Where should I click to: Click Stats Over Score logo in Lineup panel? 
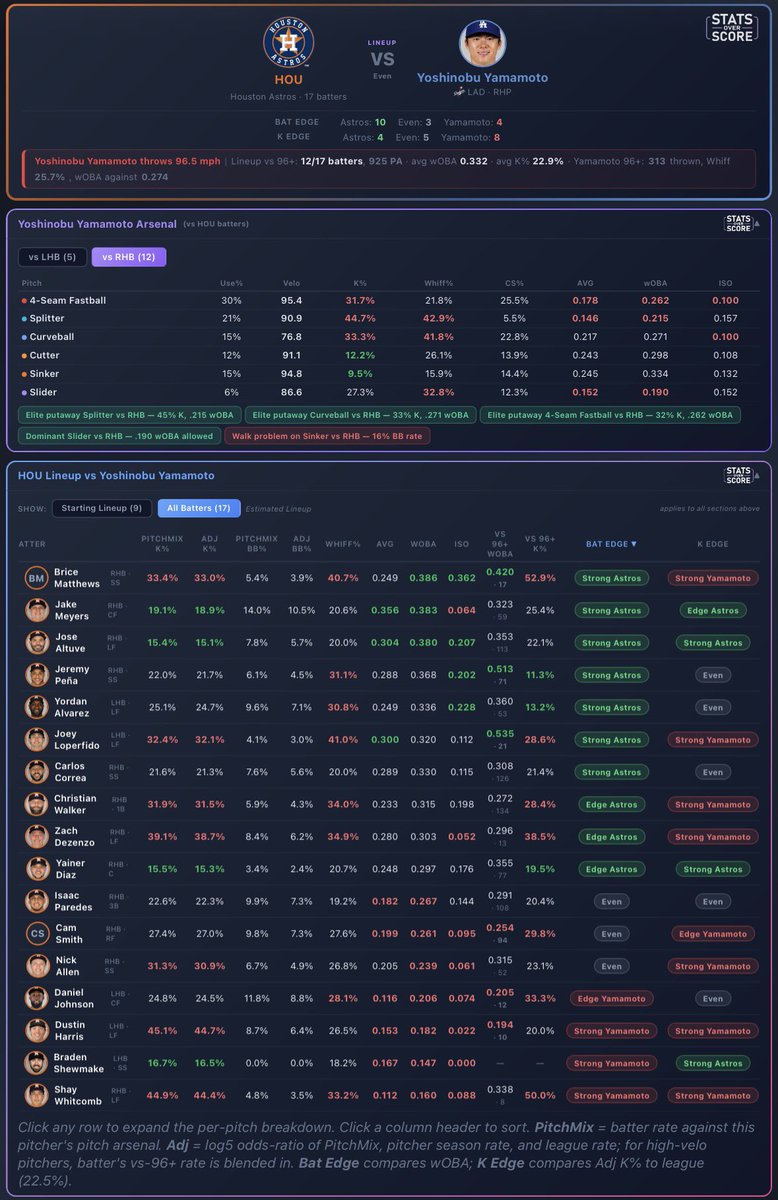click(740, 475)
